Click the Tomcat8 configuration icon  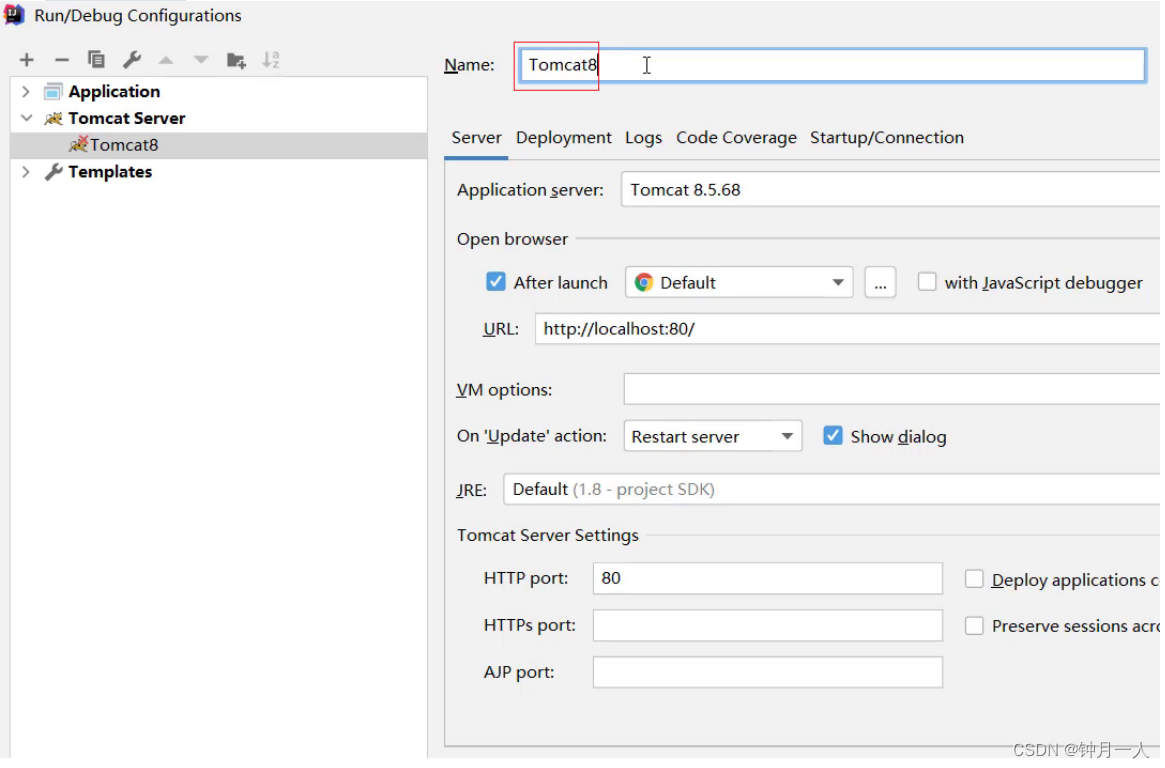pyautogui.click(x=78, y=144)
